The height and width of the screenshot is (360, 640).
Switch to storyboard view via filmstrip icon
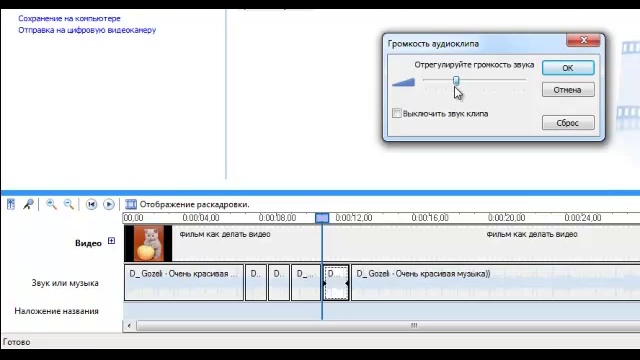[131, 204]
